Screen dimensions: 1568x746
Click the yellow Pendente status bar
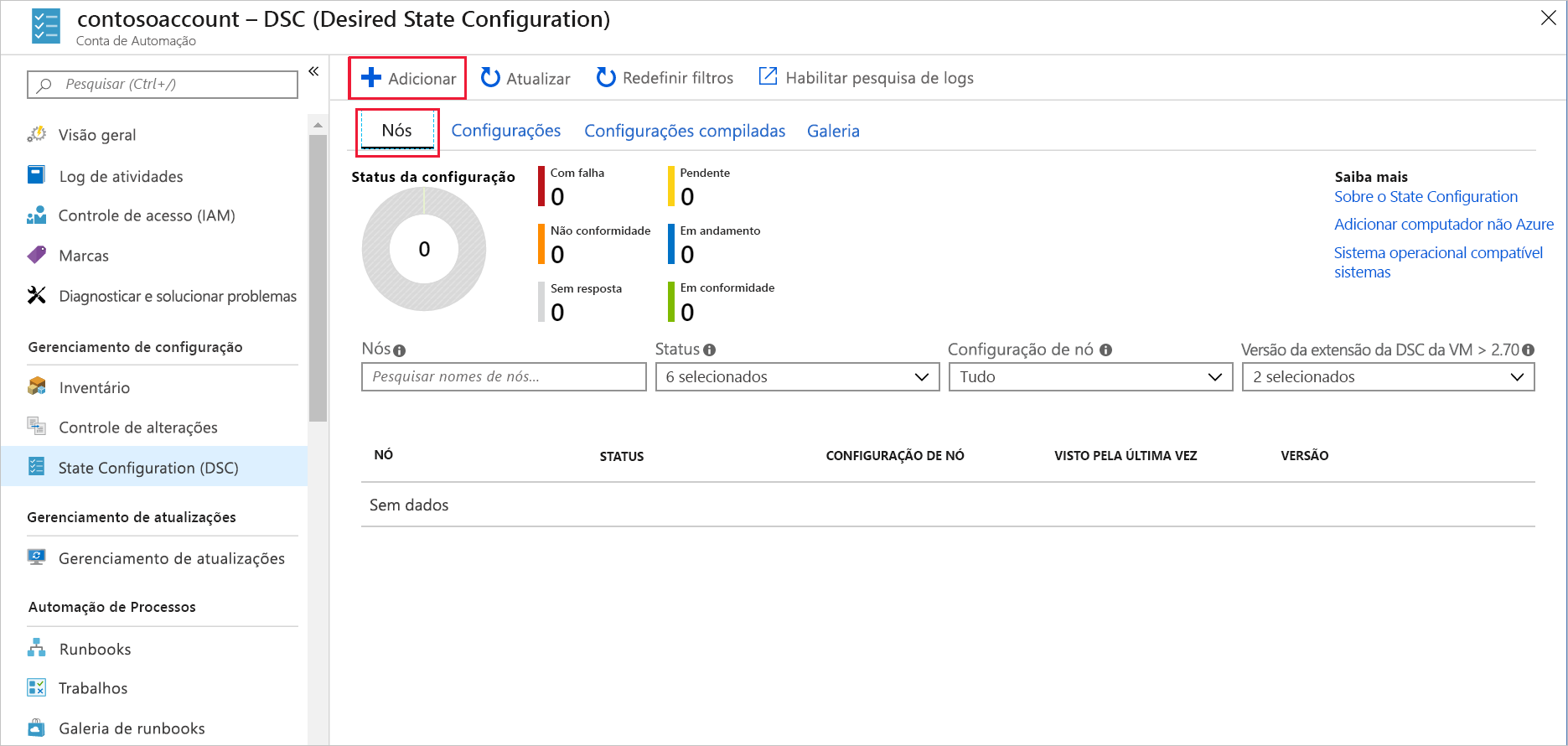point(671,186)
